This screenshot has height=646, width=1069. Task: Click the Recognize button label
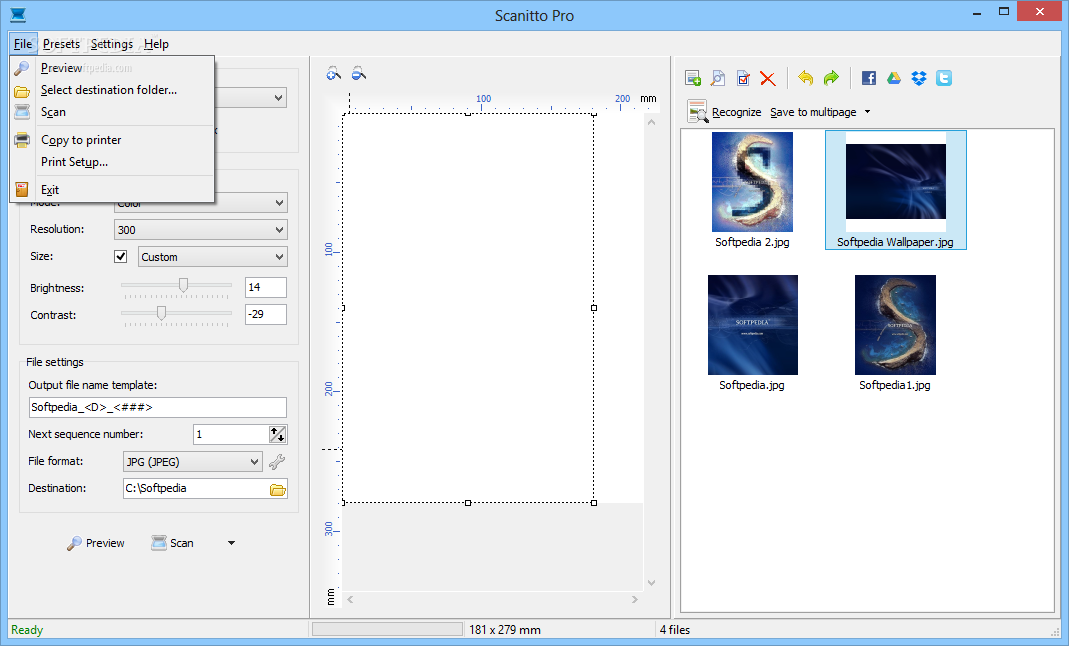point(736,112)
